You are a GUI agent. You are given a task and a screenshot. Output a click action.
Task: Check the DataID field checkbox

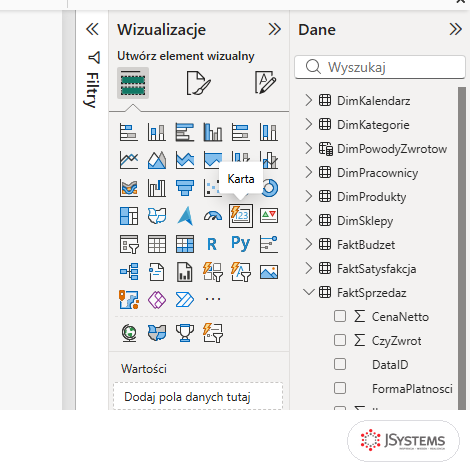click(x=340, y=364)
